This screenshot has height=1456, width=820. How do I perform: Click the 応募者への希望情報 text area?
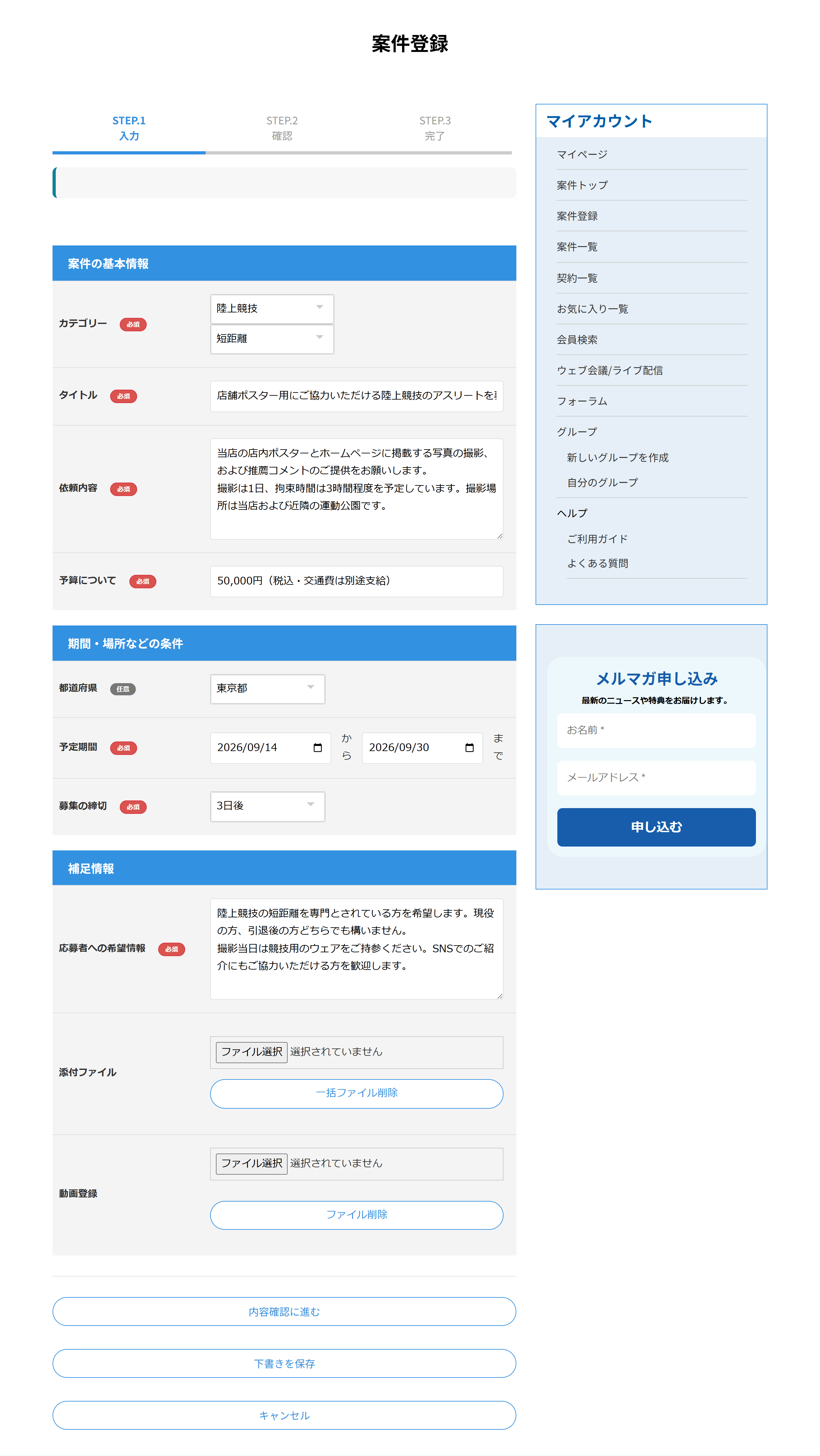(357, 949)
